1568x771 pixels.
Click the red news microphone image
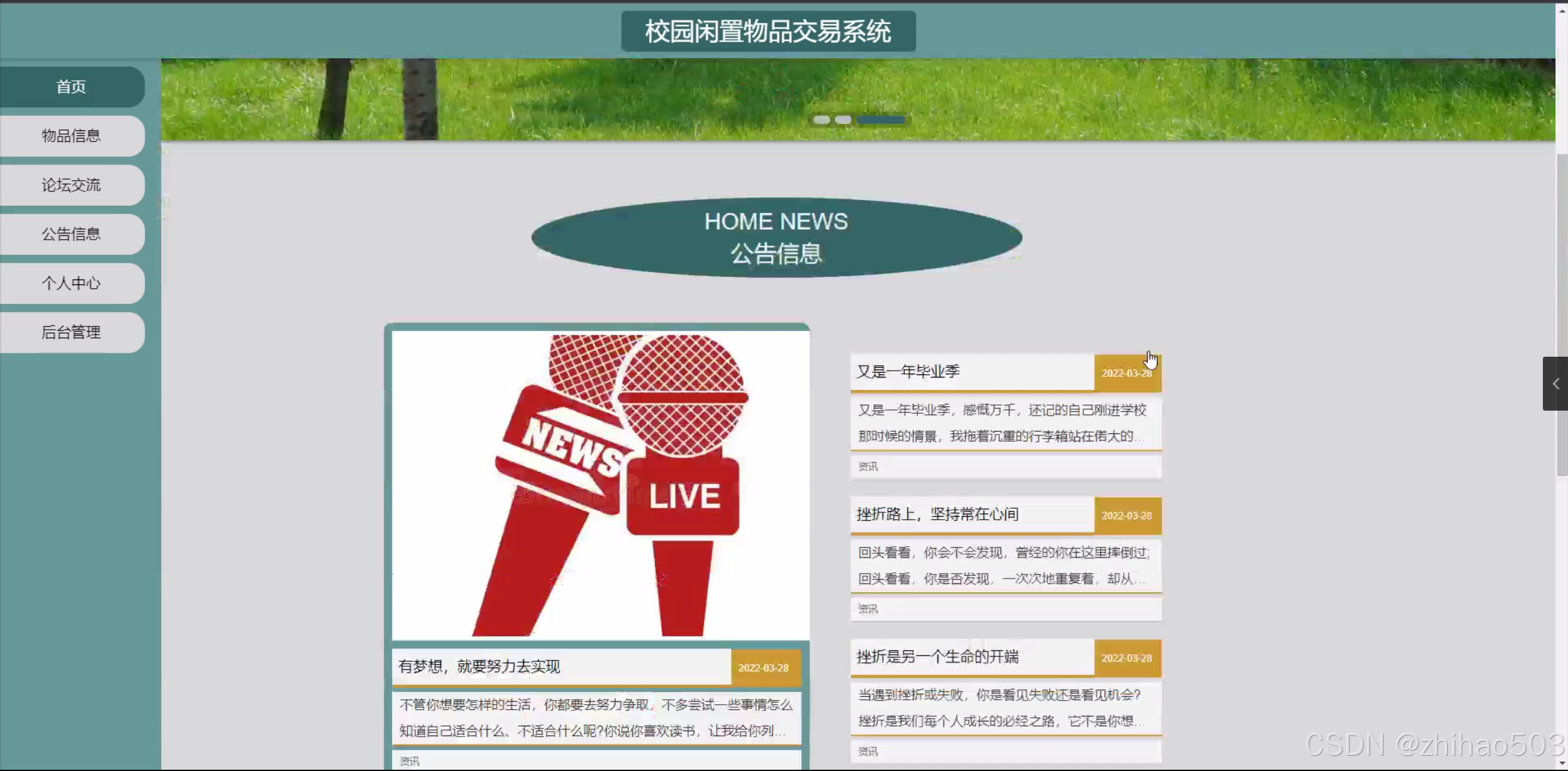[600, 484]
